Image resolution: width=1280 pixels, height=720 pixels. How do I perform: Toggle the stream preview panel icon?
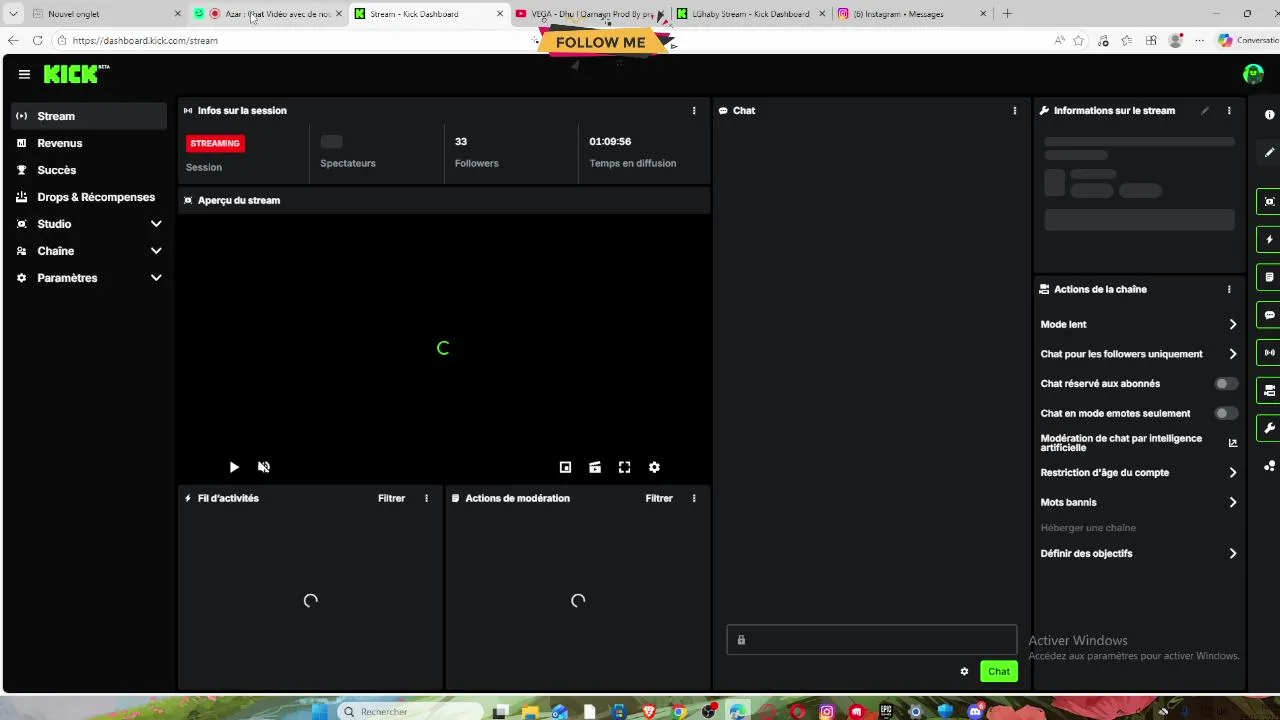(1269, 202)
